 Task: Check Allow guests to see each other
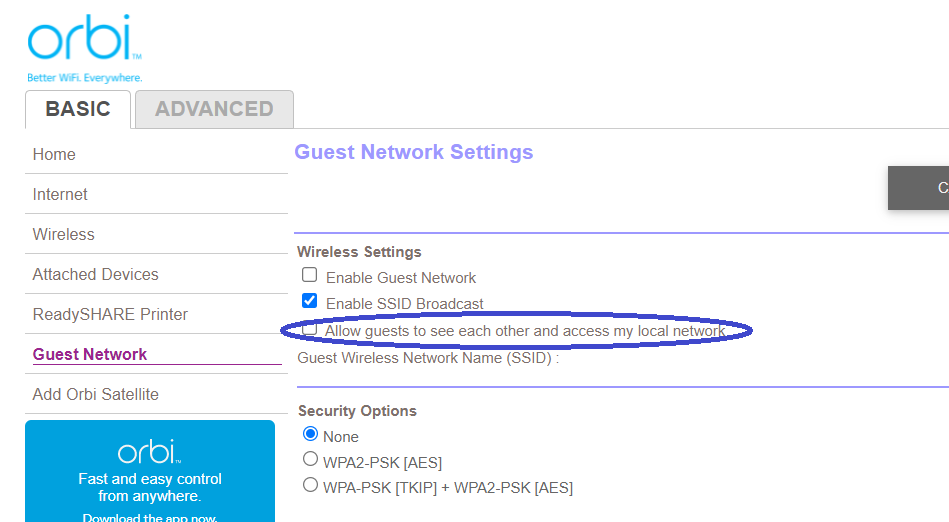tap(309, 329)
